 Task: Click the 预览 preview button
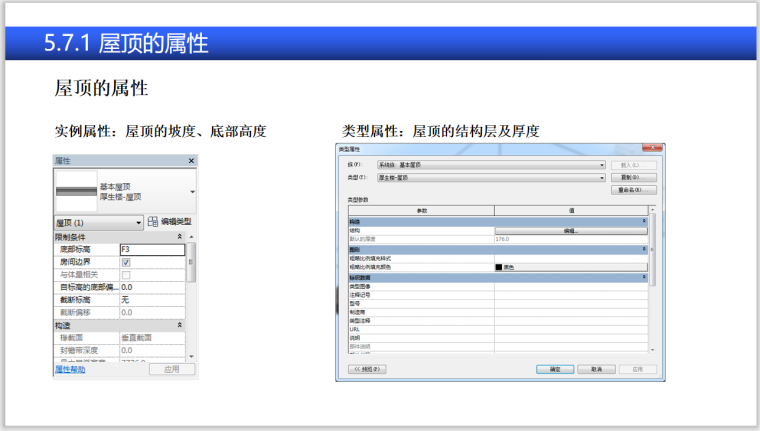point(366,369)
